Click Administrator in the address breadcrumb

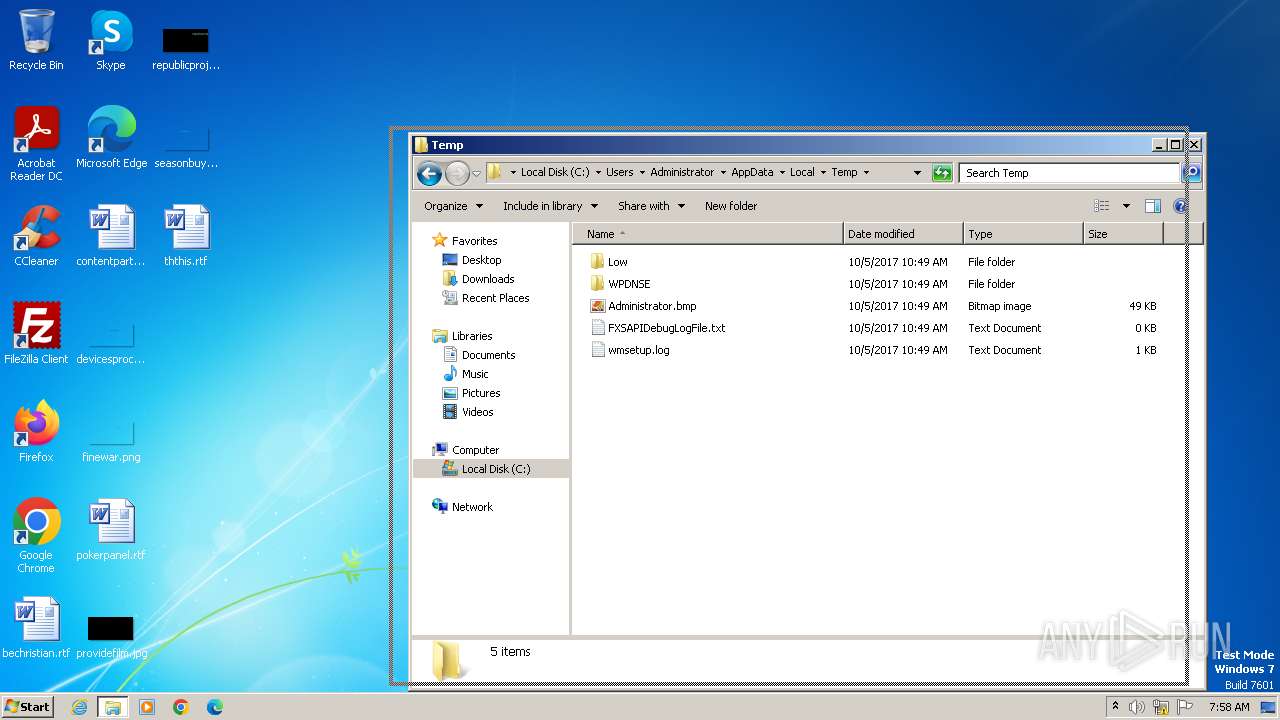[x=682, y=172]
